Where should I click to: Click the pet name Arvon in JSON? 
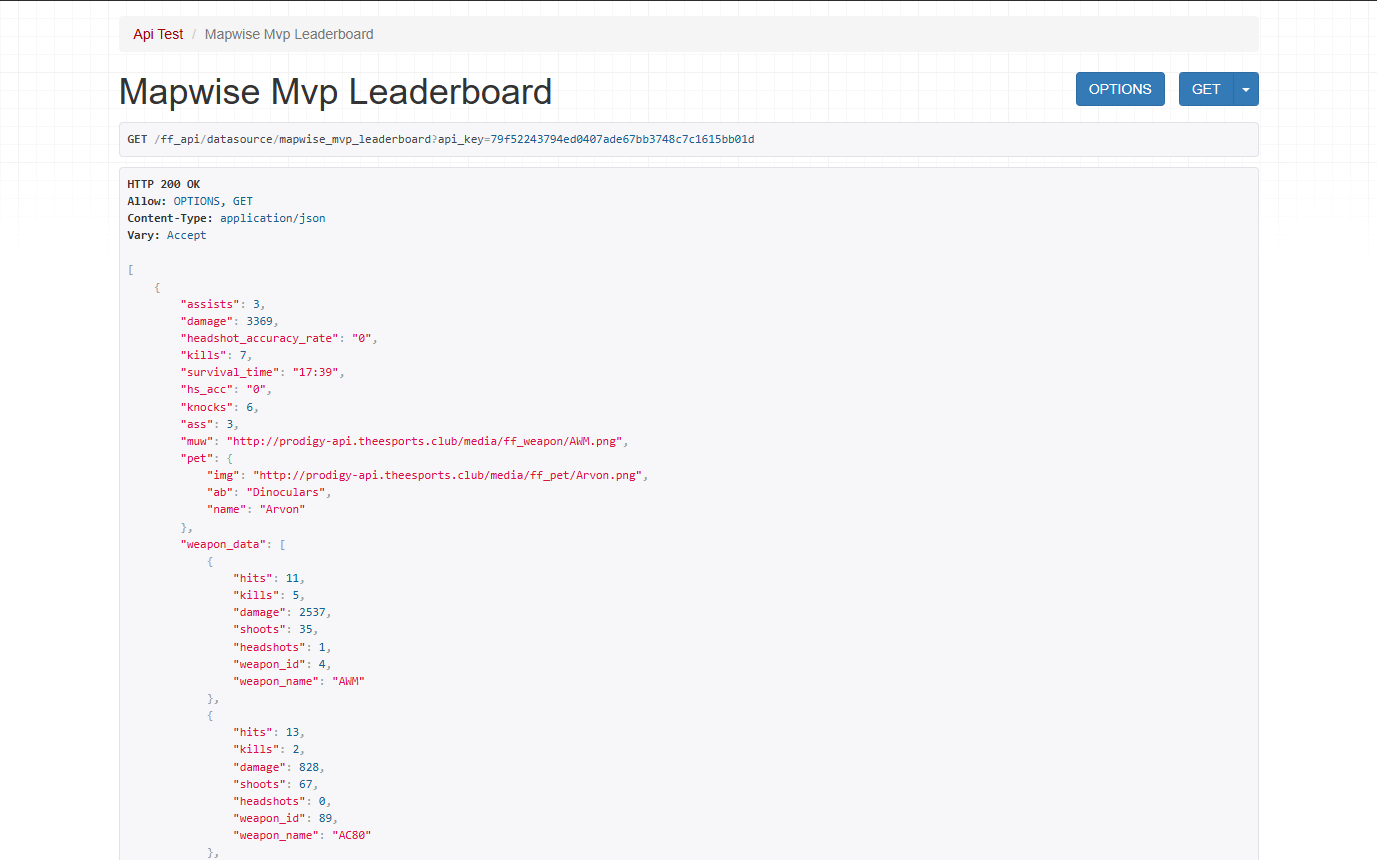tap(283, 508)
